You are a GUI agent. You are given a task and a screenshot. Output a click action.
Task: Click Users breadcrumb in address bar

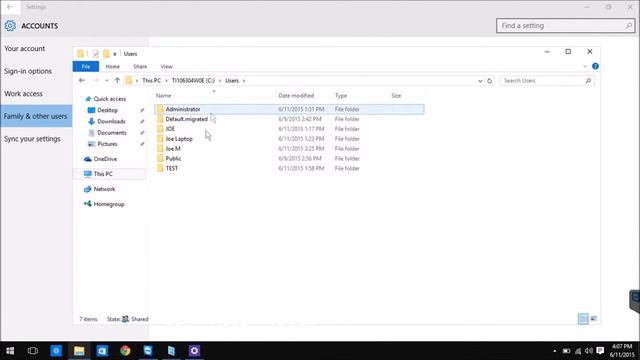(x=232, y=81)
